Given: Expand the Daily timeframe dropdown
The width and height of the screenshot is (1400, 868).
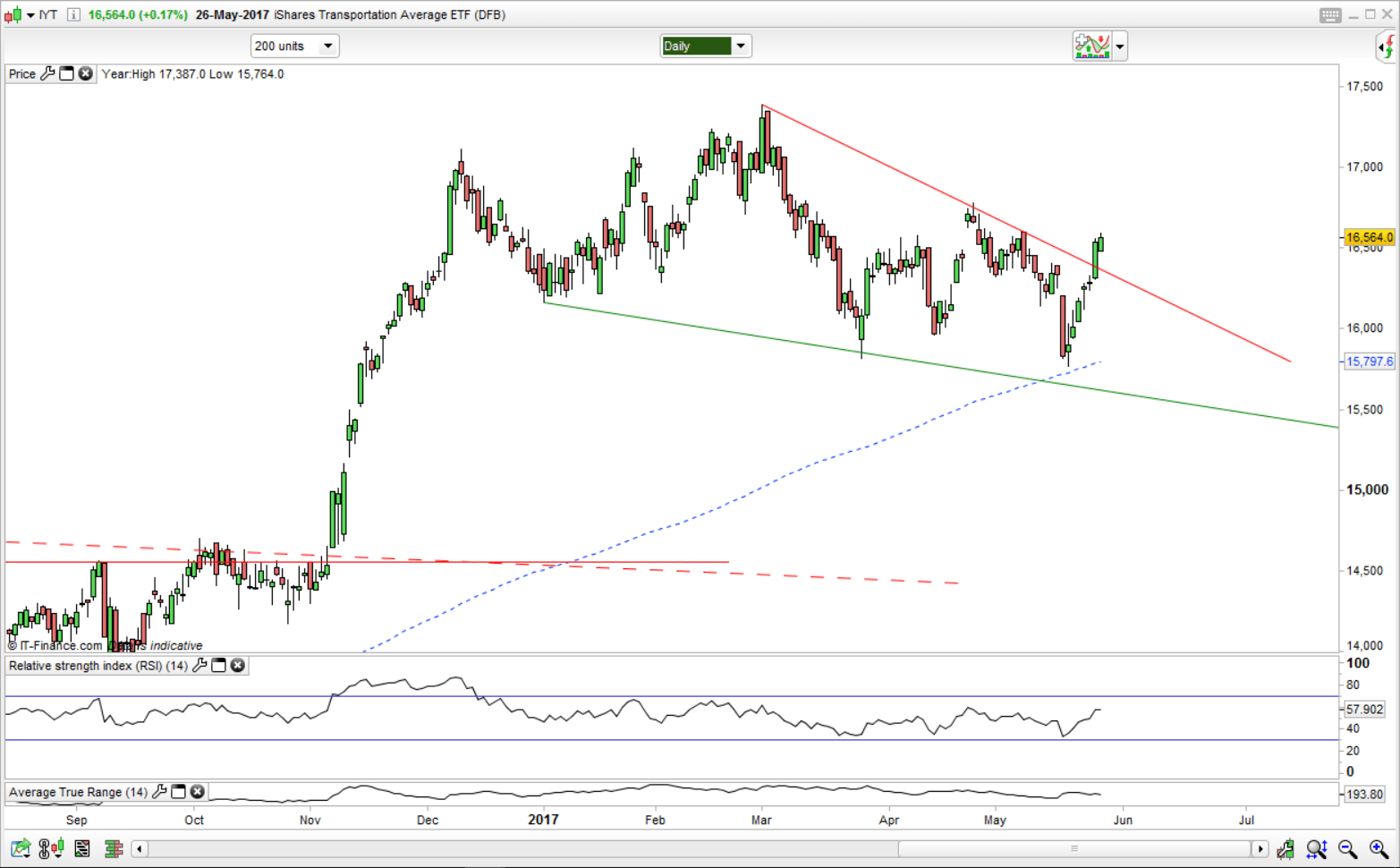Looking at the screenshot, I should click(741, 46).
